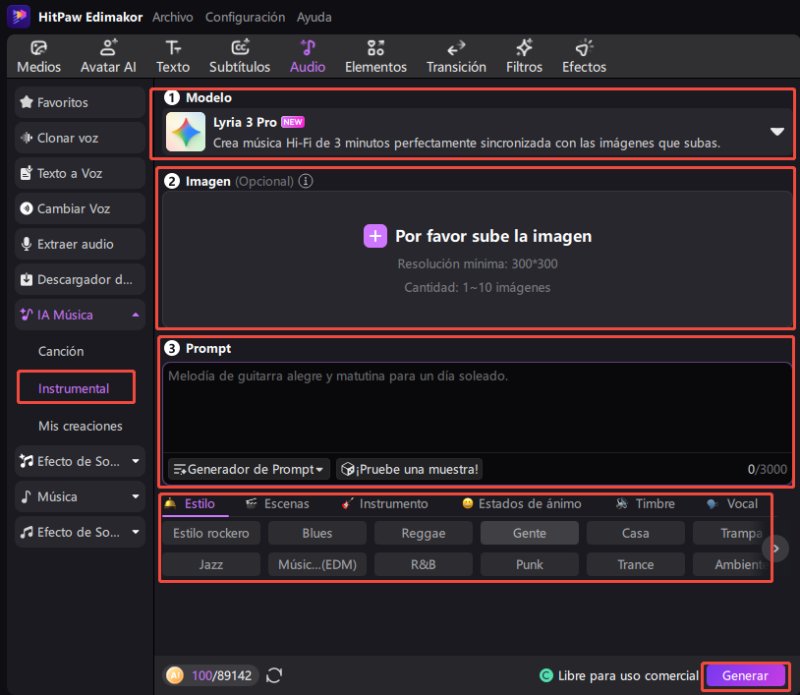
Task: Select the Canción sub-item
Action: (x=61, y=351)
